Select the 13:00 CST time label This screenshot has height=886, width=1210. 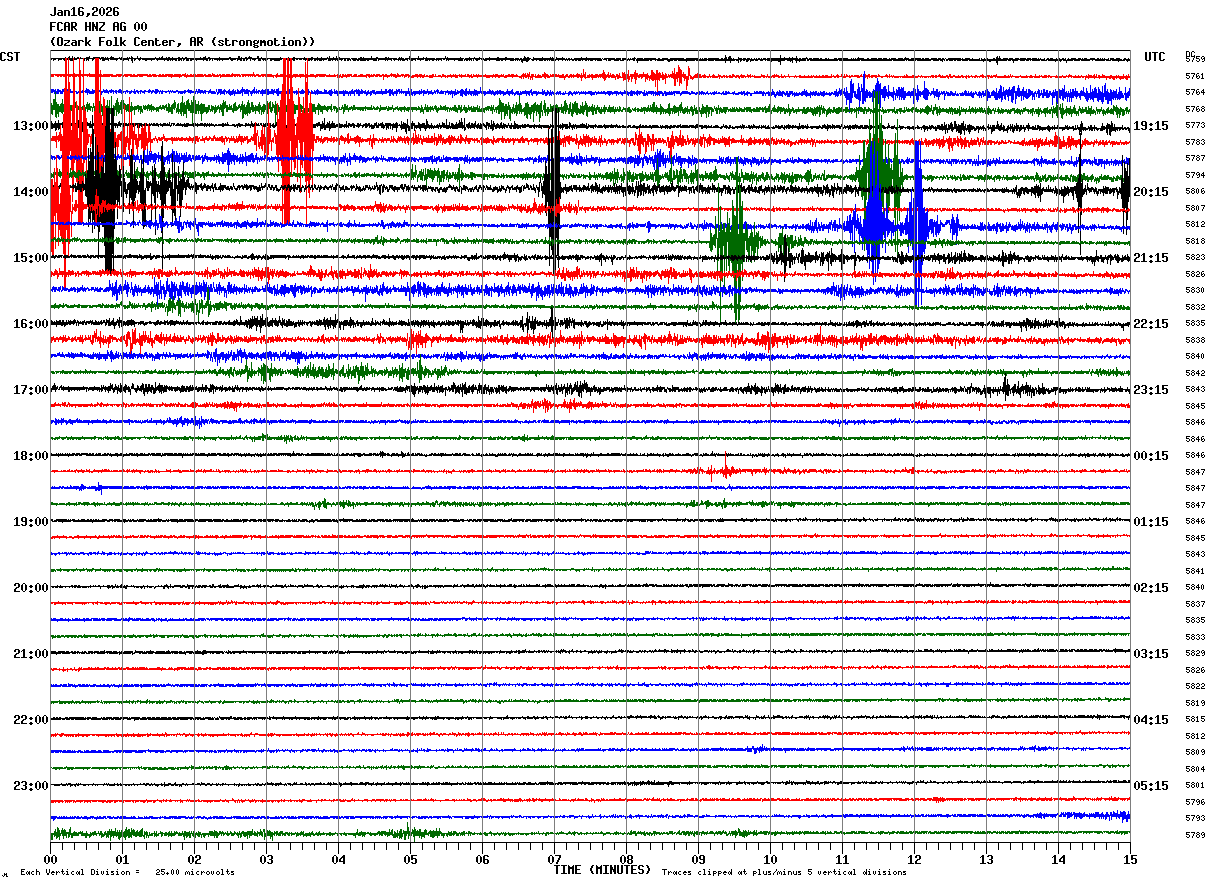[30, 126]
